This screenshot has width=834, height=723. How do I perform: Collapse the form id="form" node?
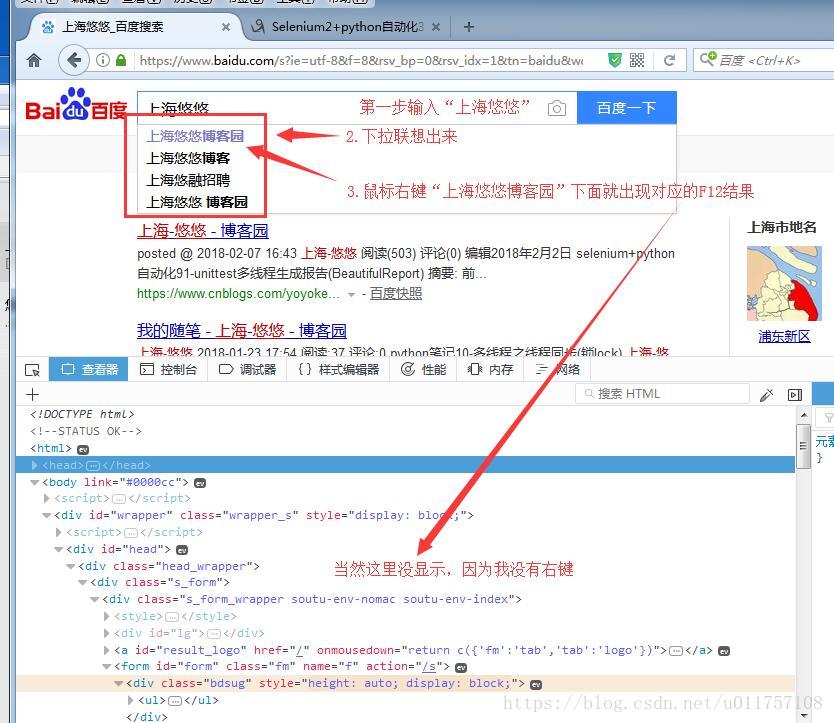click(x=106, y=667)
